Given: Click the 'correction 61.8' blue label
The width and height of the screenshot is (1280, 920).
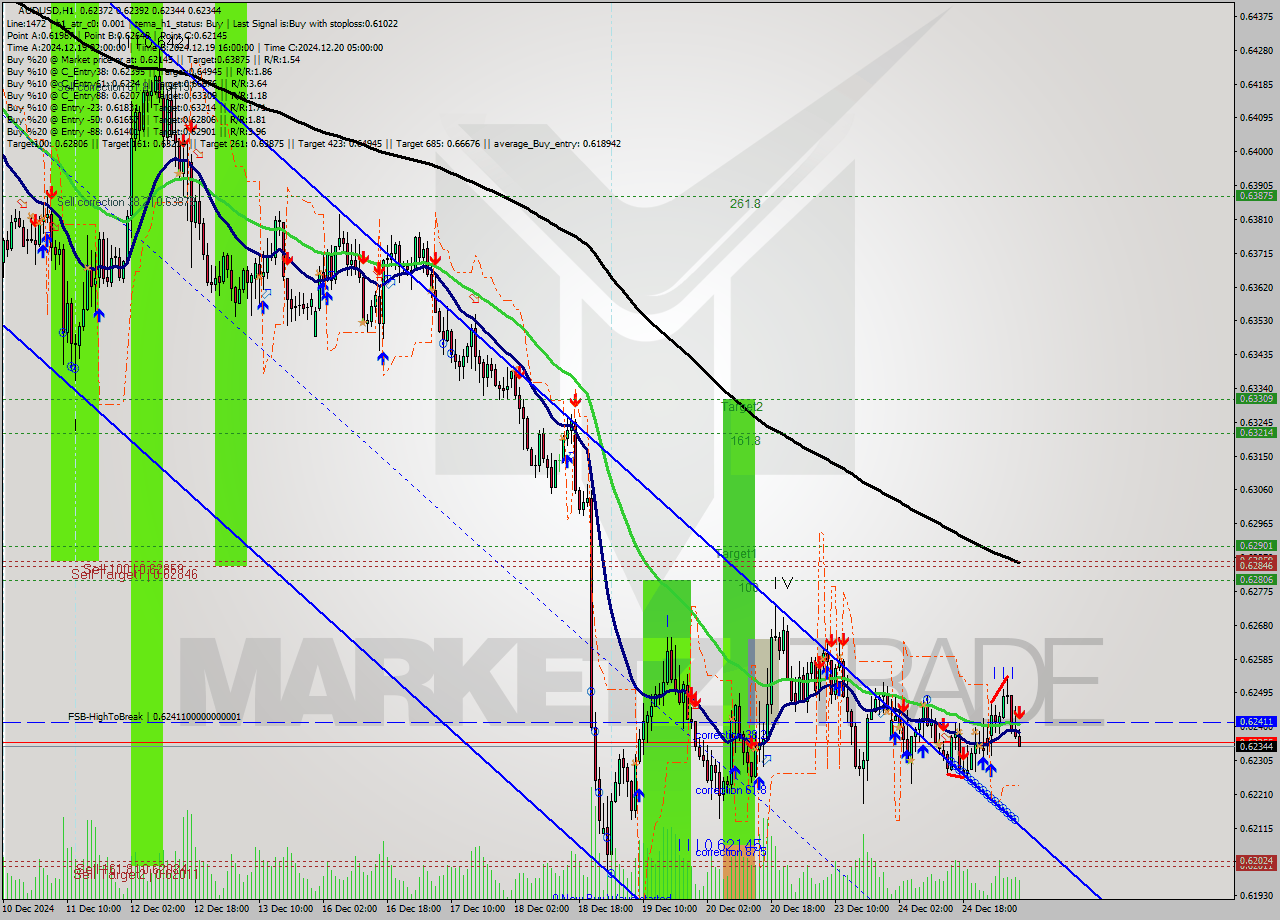Looking at the screenshot, I should [733, 790].
